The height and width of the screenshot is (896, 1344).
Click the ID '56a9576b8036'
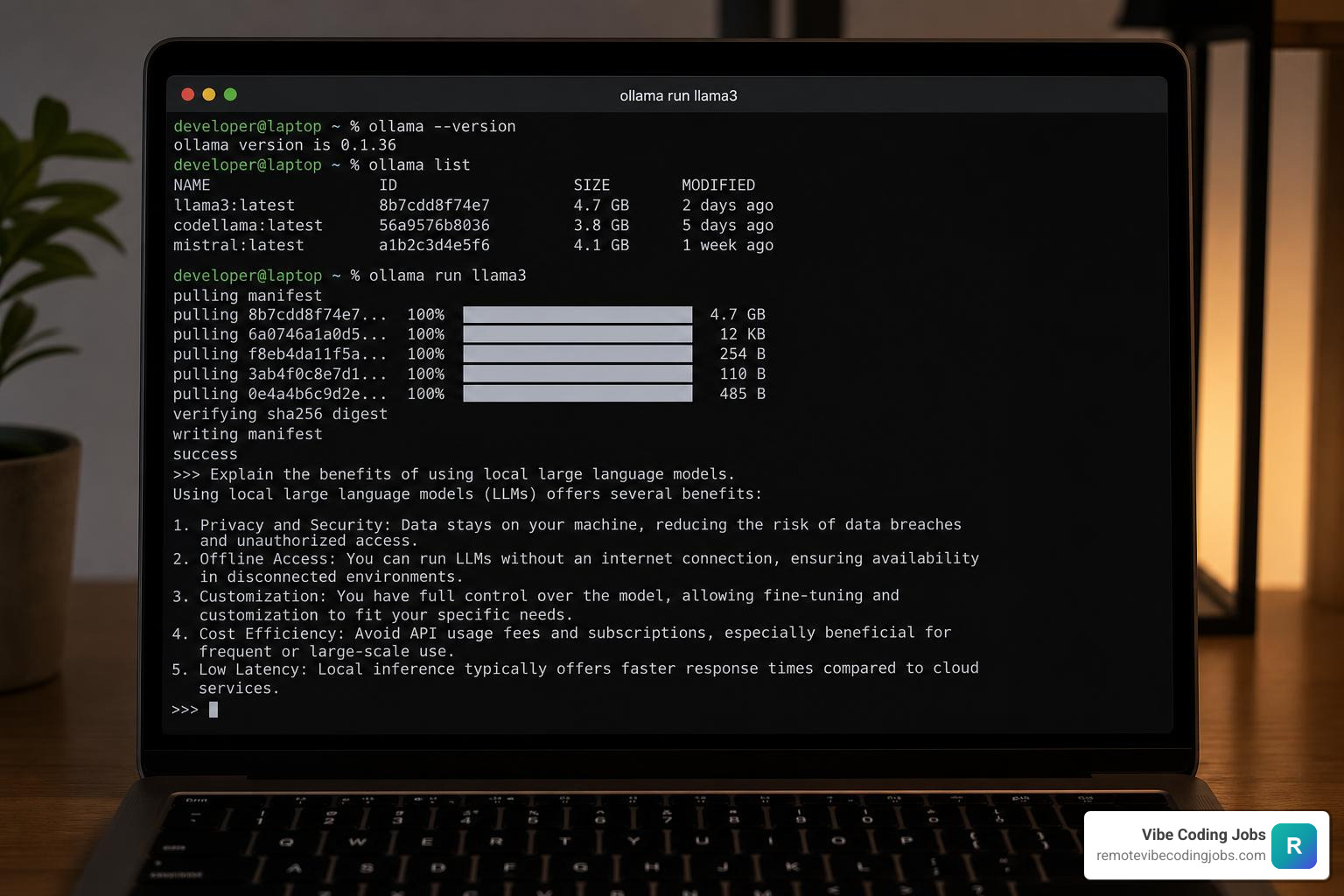click(x=434, y=226)
